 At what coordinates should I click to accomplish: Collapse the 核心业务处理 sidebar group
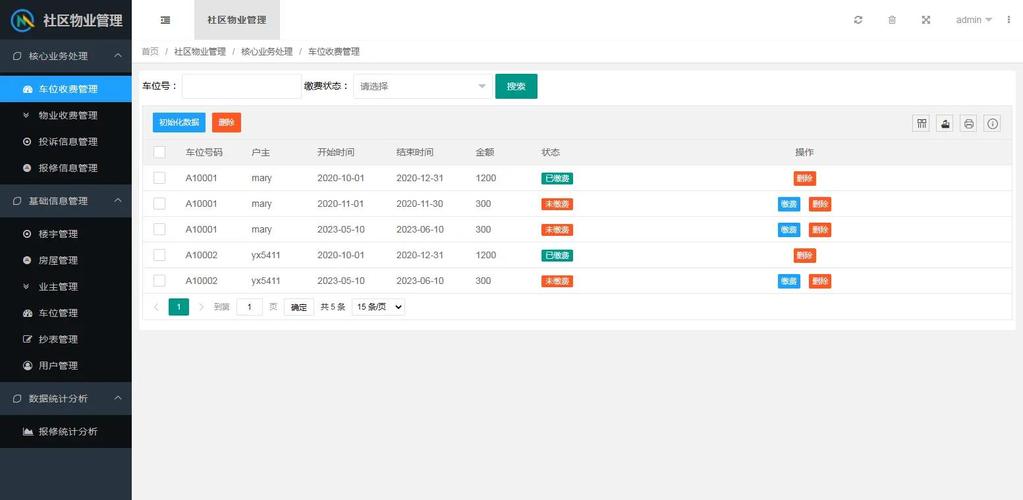[66, 56]
